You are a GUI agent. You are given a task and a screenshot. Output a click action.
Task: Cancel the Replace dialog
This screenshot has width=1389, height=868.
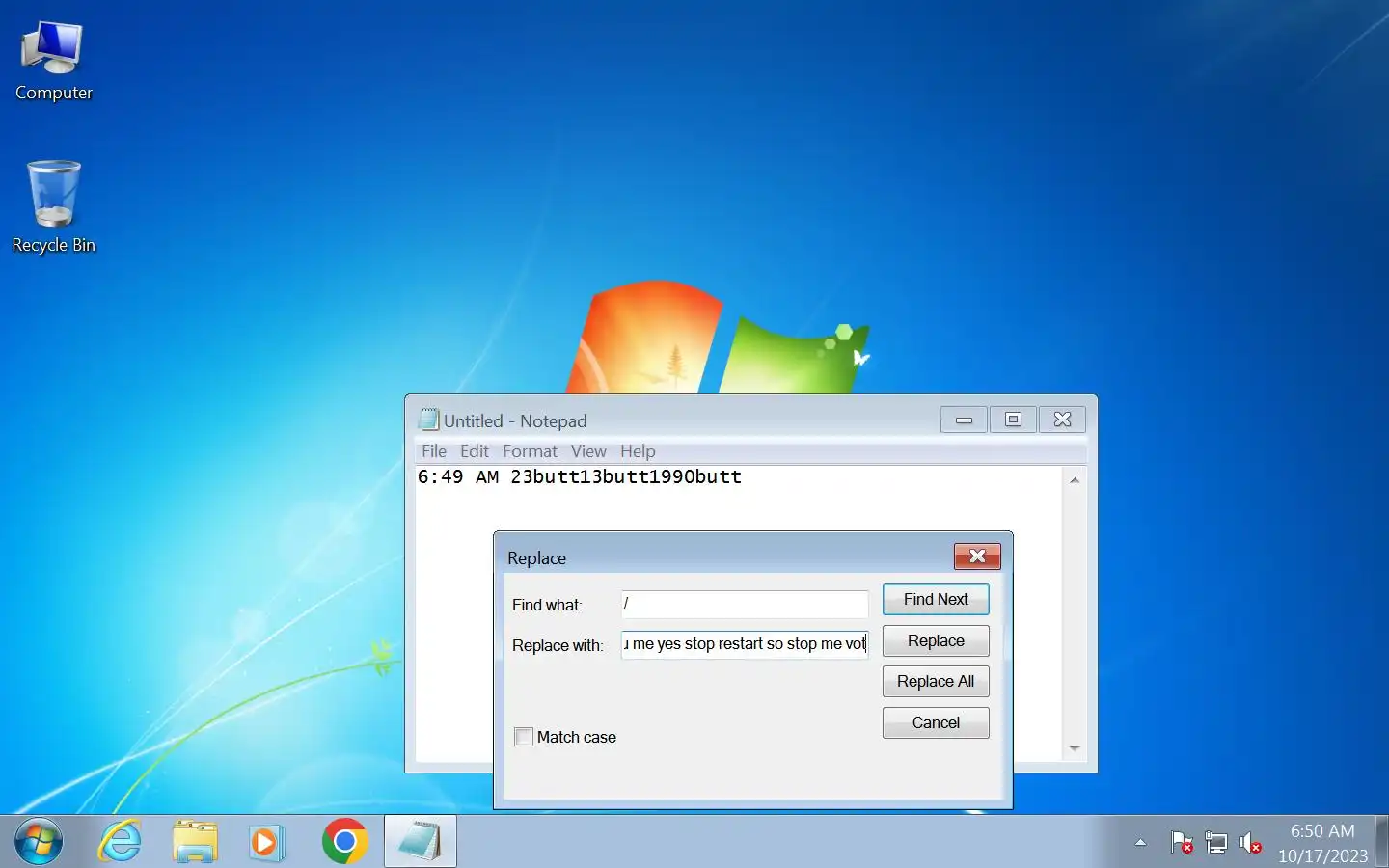point(936,722)
